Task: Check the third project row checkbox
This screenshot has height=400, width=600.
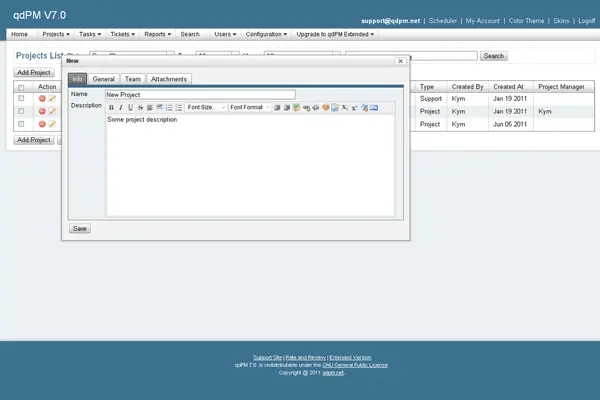Action: 21,124
